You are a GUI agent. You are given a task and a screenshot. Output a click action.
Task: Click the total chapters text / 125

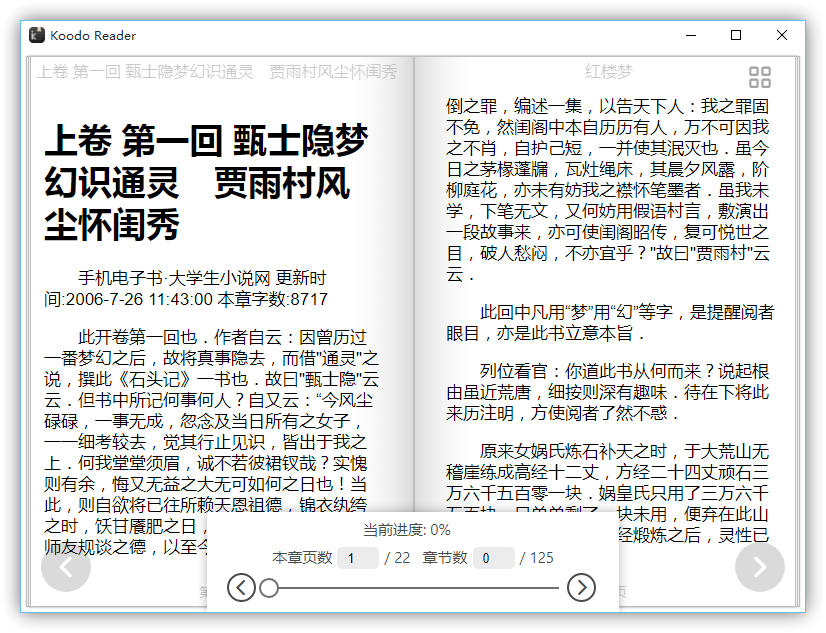click(536, 558)
